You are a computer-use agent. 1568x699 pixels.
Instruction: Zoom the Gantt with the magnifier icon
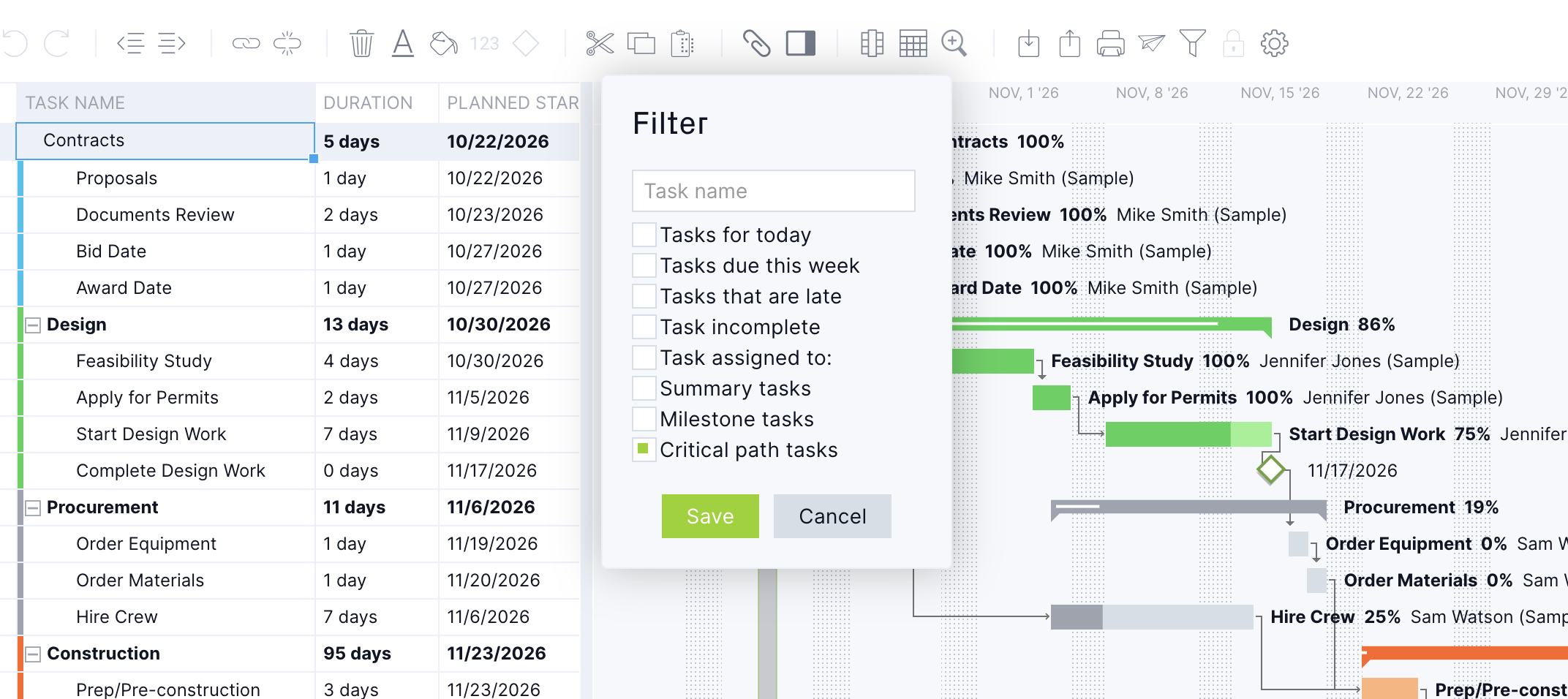(954, 43)
